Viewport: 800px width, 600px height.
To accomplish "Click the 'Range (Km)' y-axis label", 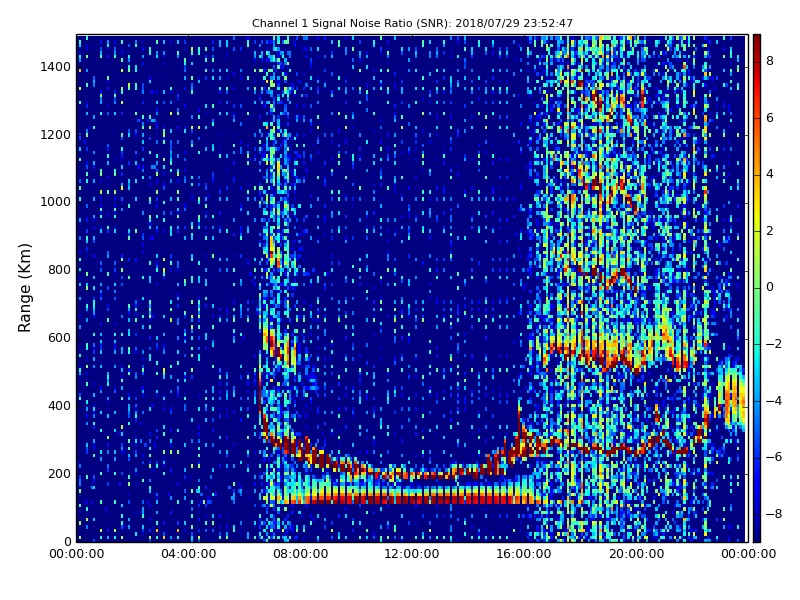I will [24, 288].
